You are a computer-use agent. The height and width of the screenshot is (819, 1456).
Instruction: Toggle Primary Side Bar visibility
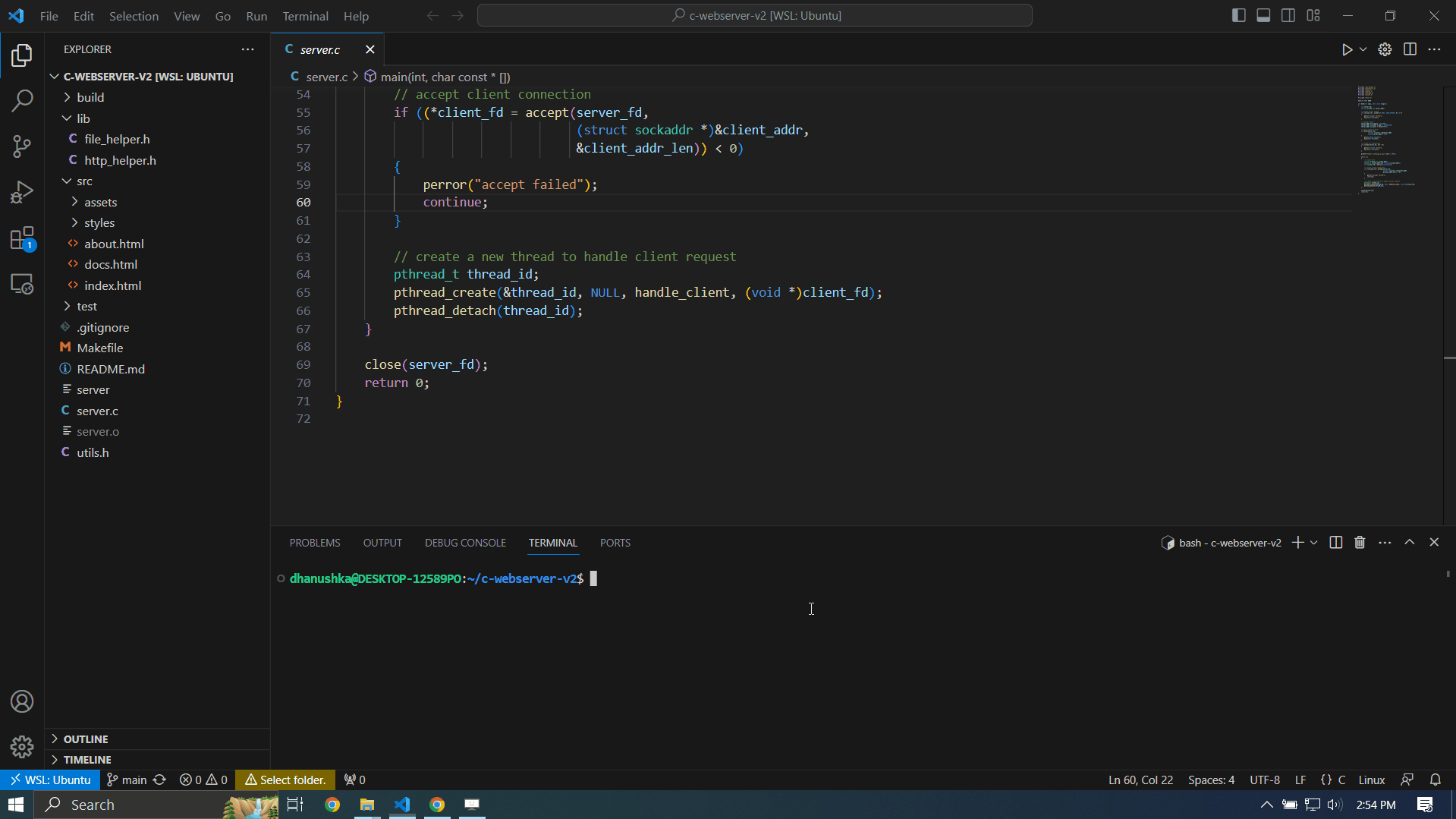pyautogui.click(x=1238, y=16)
